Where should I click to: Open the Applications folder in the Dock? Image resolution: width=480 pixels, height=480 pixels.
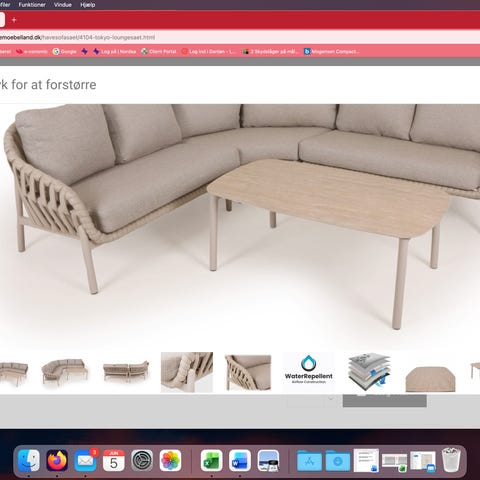(309, 460)
